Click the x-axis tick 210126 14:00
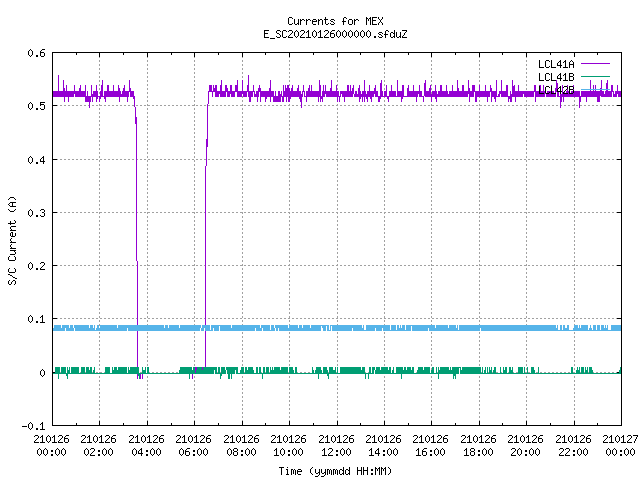The image size is (640, 480). tap(384, 446)
